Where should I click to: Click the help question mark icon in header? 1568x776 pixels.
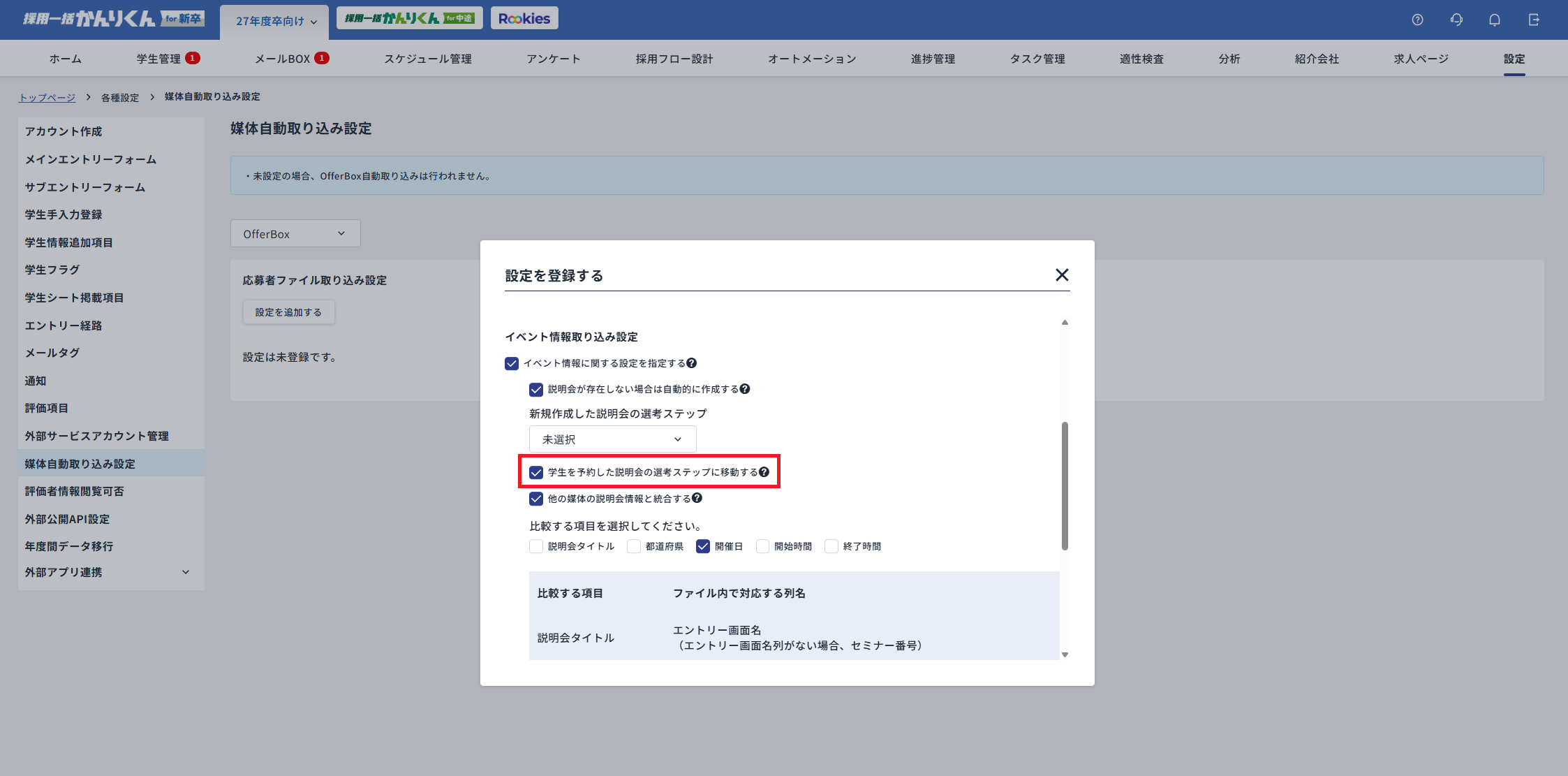tap(1417, 20)
